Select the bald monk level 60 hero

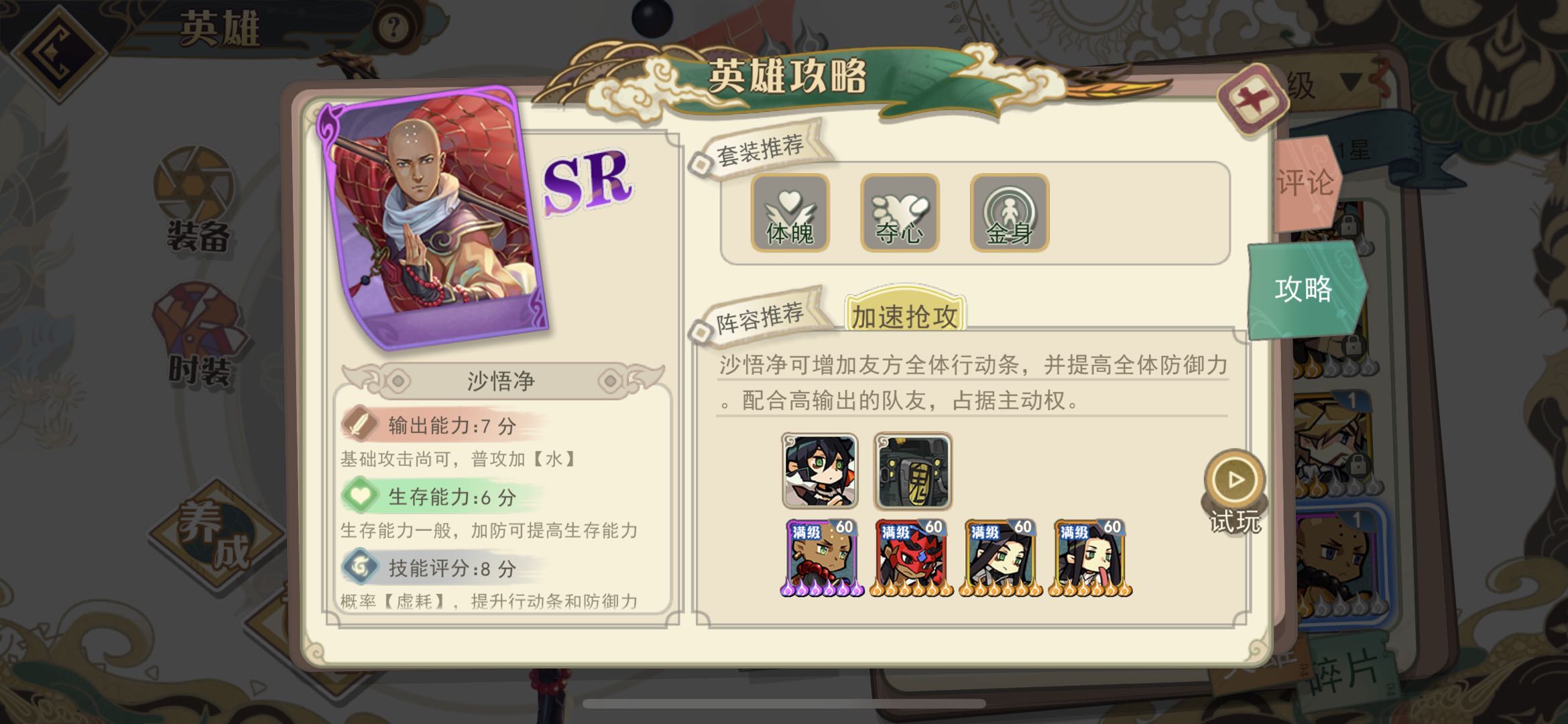coord(822,558)
